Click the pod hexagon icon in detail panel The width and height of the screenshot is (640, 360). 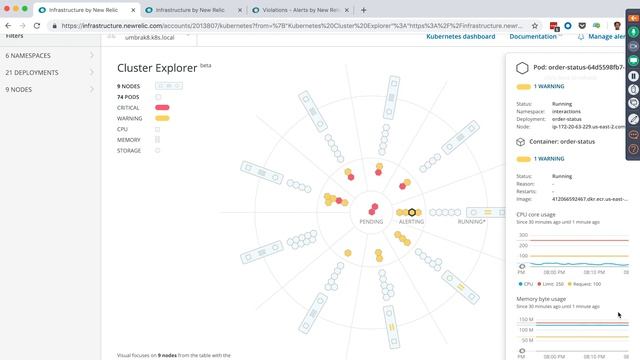[x=522, y=68]
